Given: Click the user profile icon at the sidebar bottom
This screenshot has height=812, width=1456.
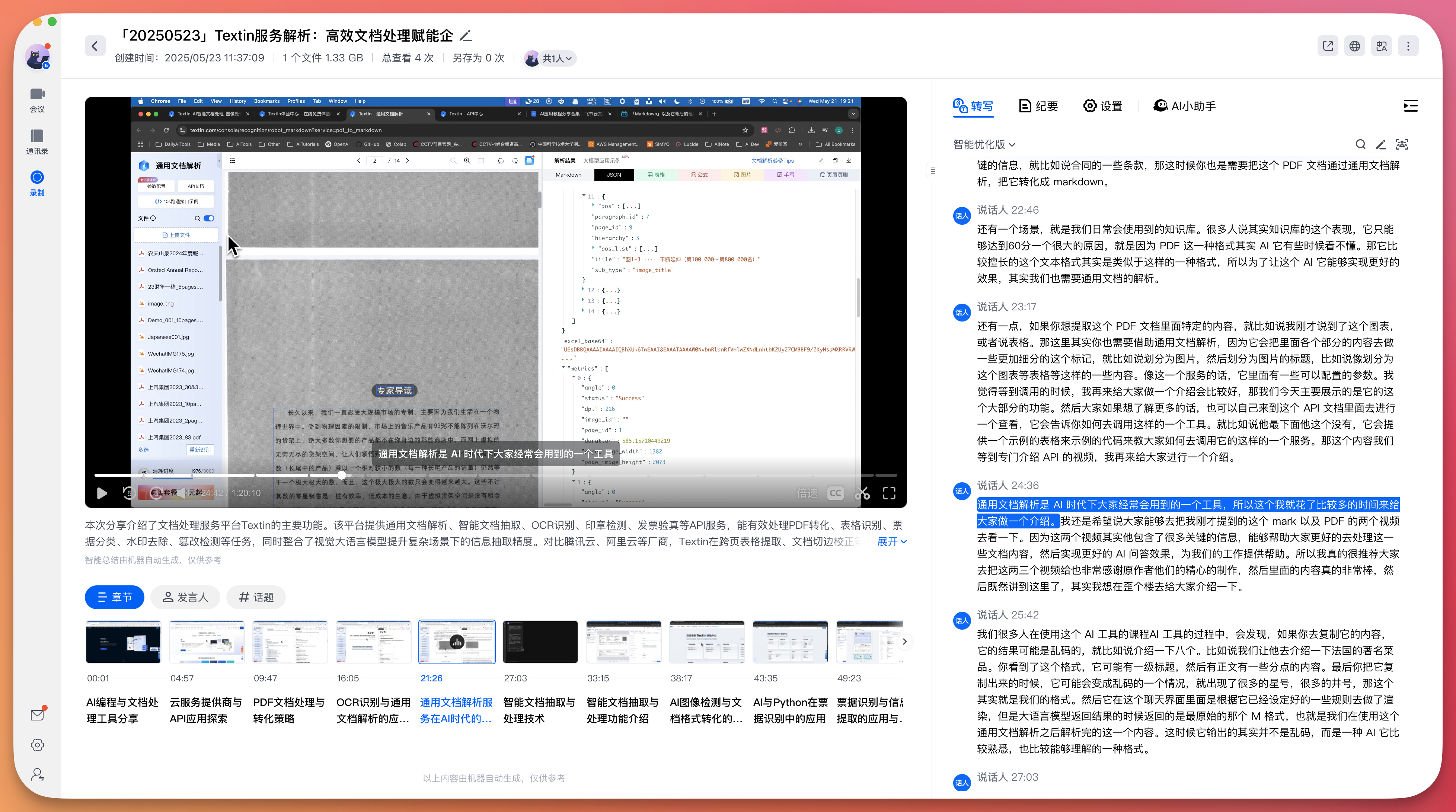Looking at the screenshot, I should click(37, 774).
